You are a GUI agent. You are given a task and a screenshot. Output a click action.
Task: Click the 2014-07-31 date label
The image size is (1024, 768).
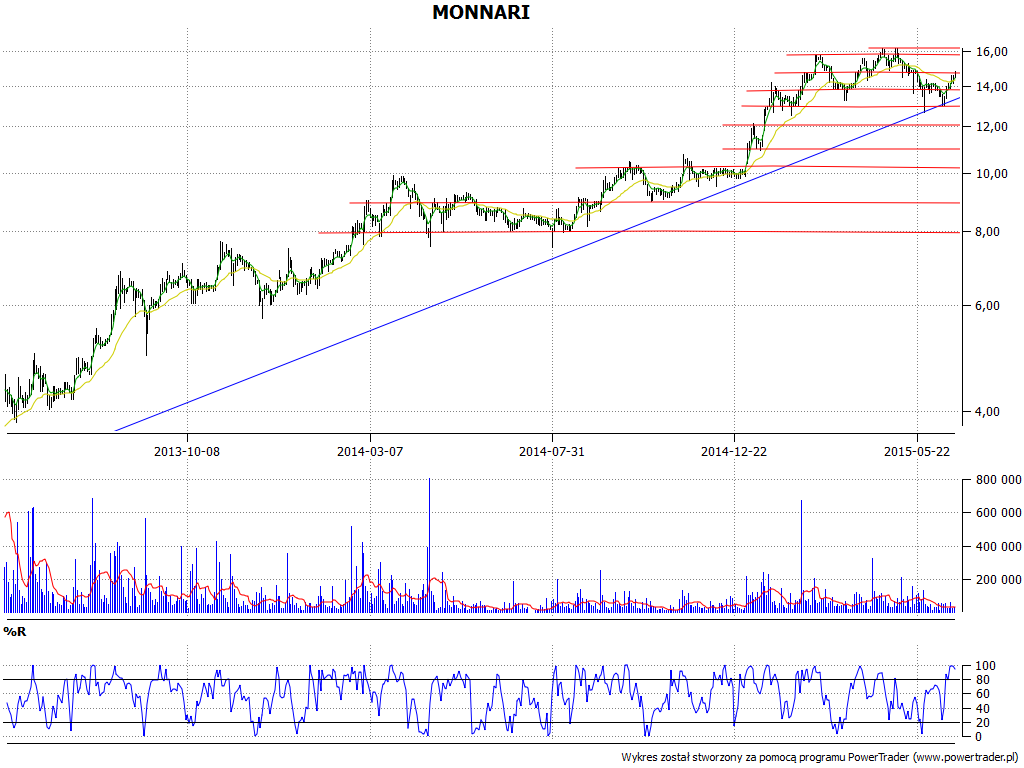click(552, 451)
